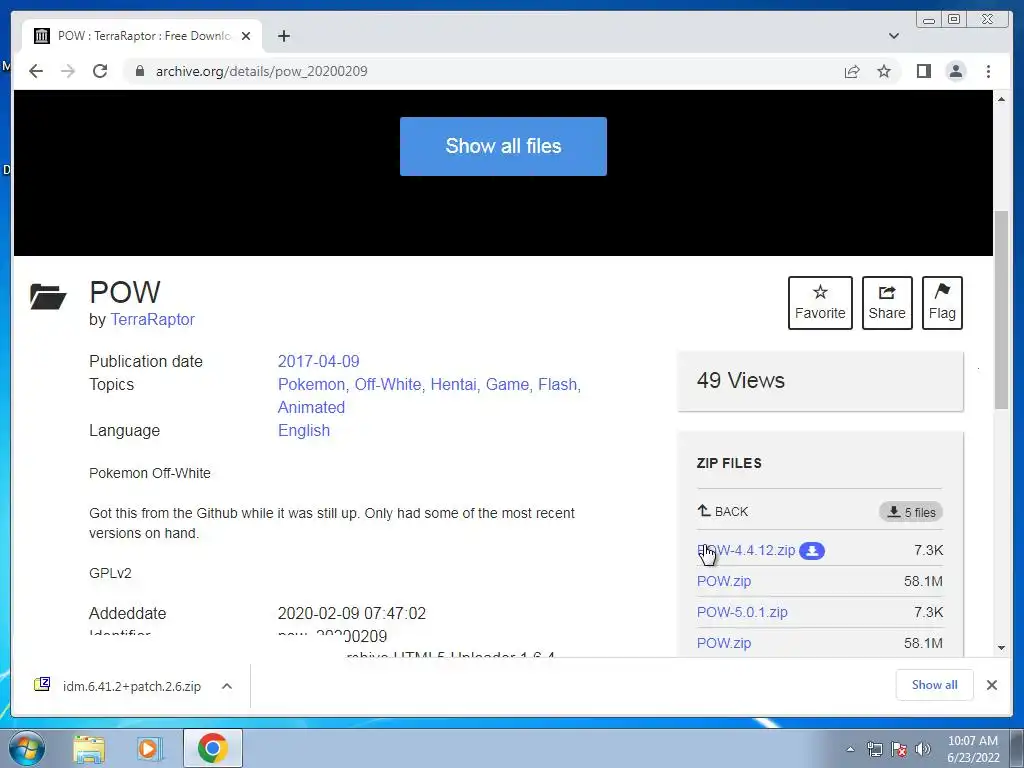1024x768 pixels.
Task: Close the downloads bar
Action: 991,685
